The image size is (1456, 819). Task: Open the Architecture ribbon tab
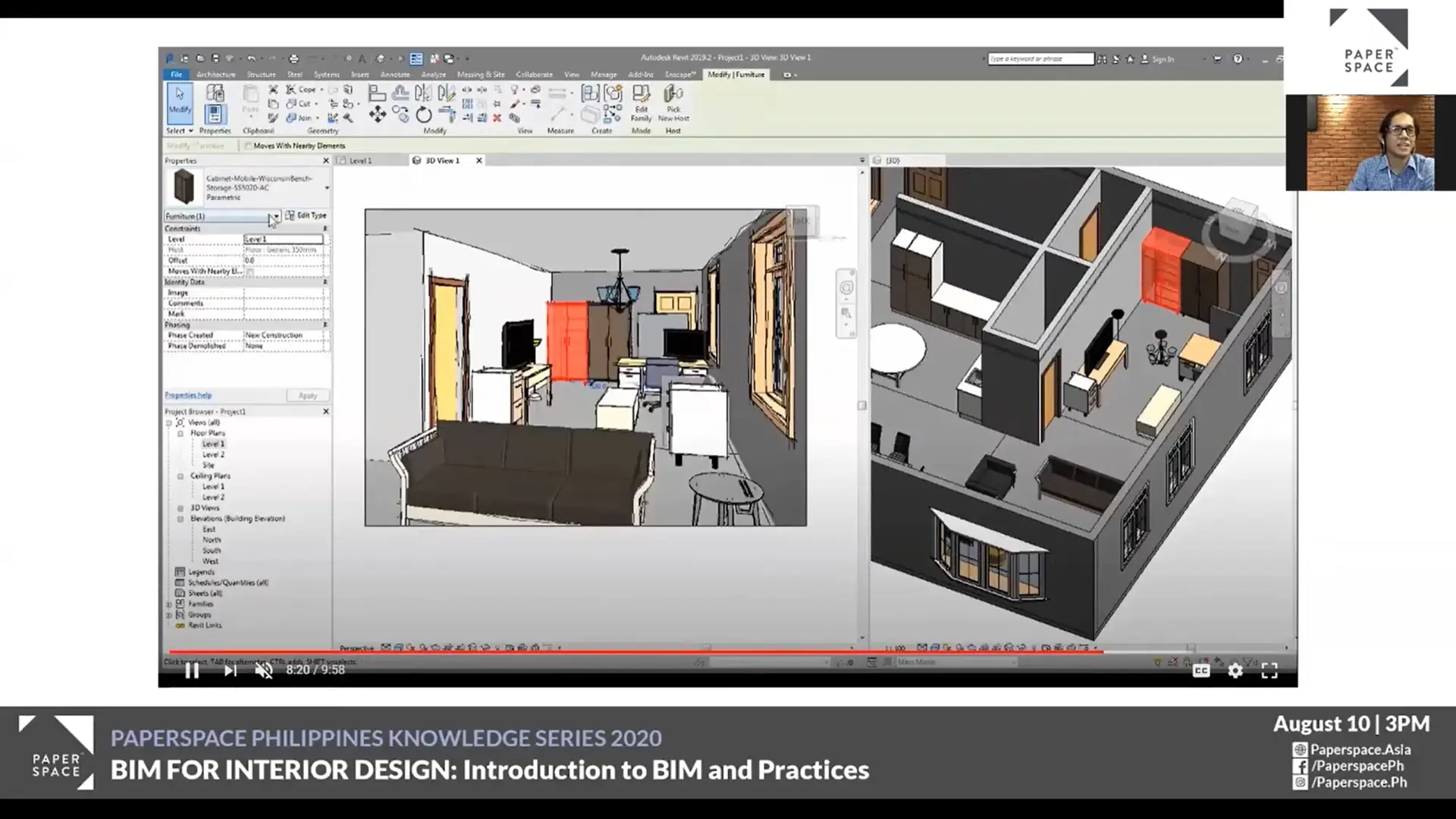[216, 74]
